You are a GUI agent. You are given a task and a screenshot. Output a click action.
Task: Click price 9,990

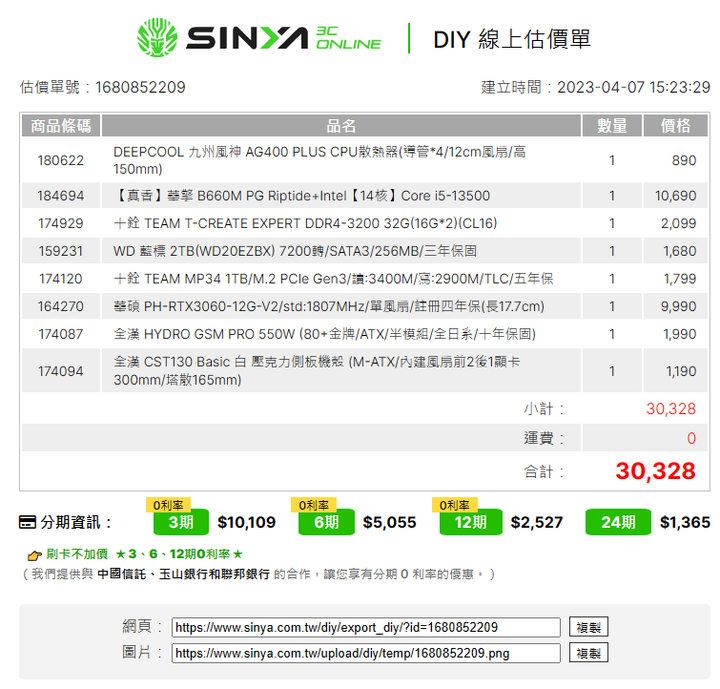coord(679,306)
